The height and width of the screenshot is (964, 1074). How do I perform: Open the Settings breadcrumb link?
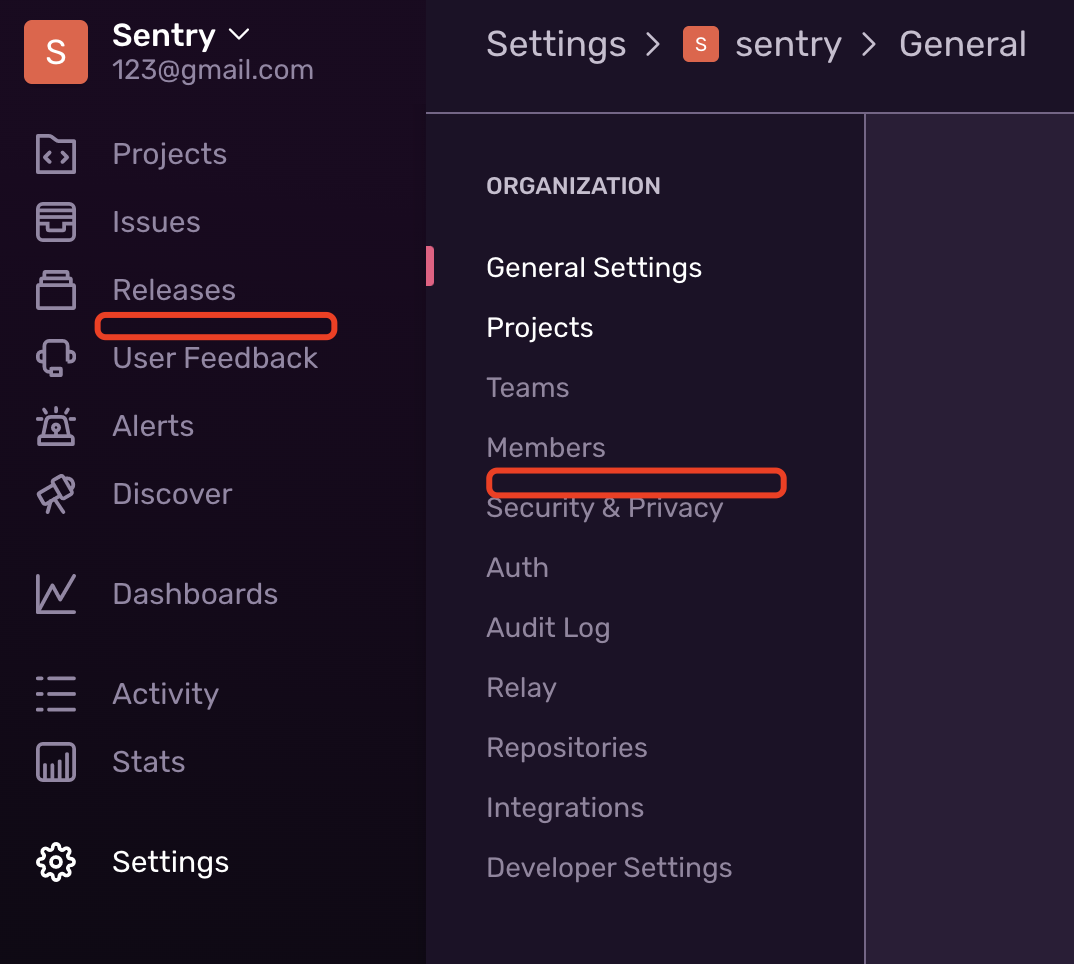556,44
